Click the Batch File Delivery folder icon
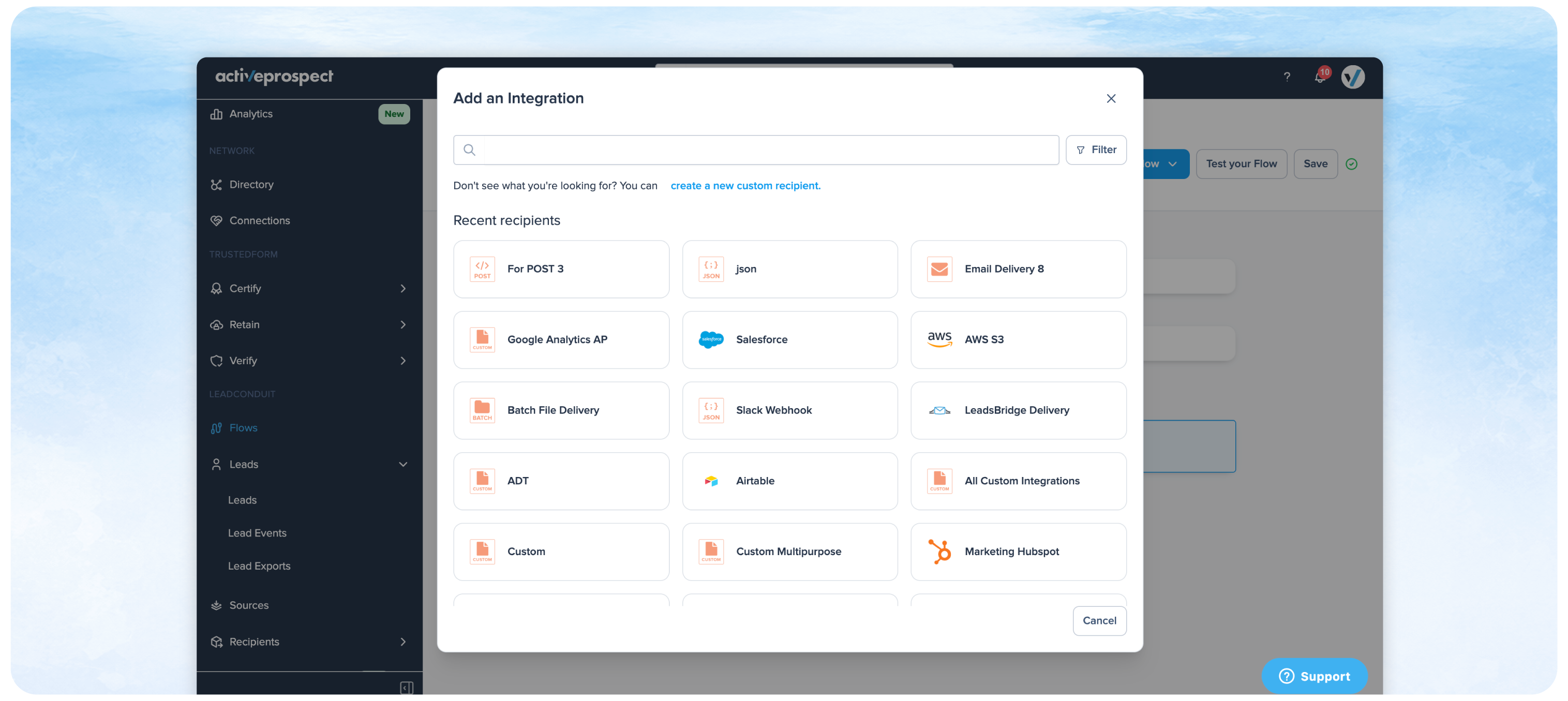This screenshot has height=701, width=1568. 482,410
